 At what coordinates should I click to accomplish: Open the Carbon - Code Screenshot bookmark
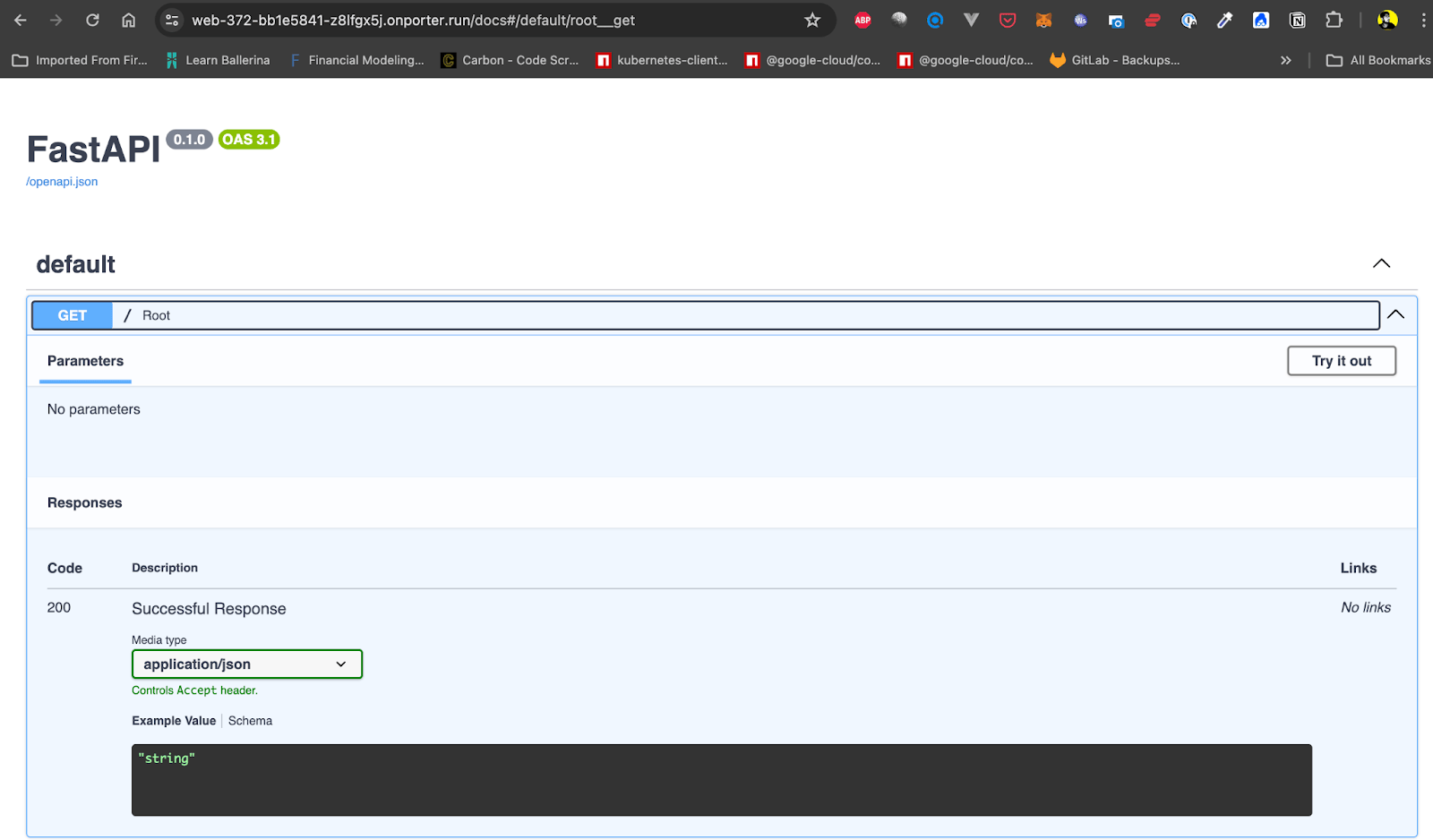click(x=511, y=60)
